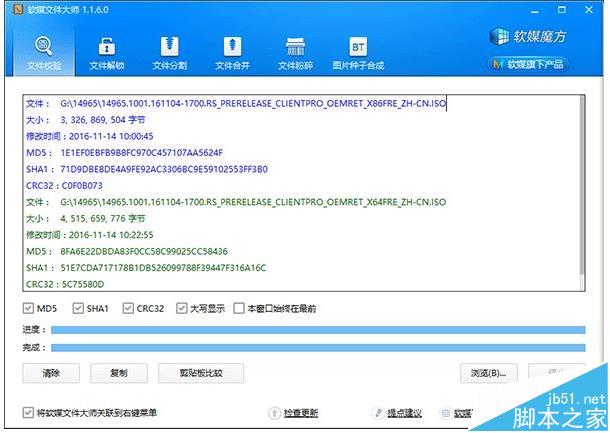
Task: Open the 文件粉碎 file shredder tool
Action: click(x=295, y=53)
